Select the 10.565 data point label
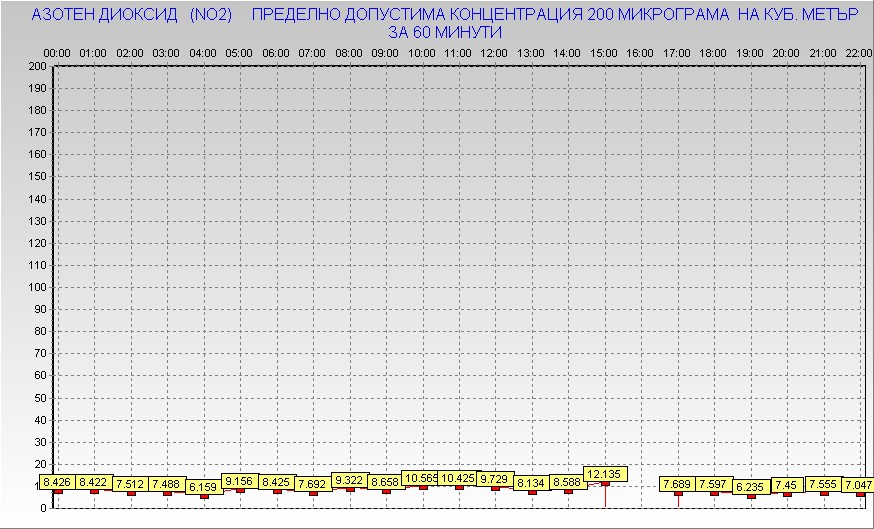 [x=421, y=478]
